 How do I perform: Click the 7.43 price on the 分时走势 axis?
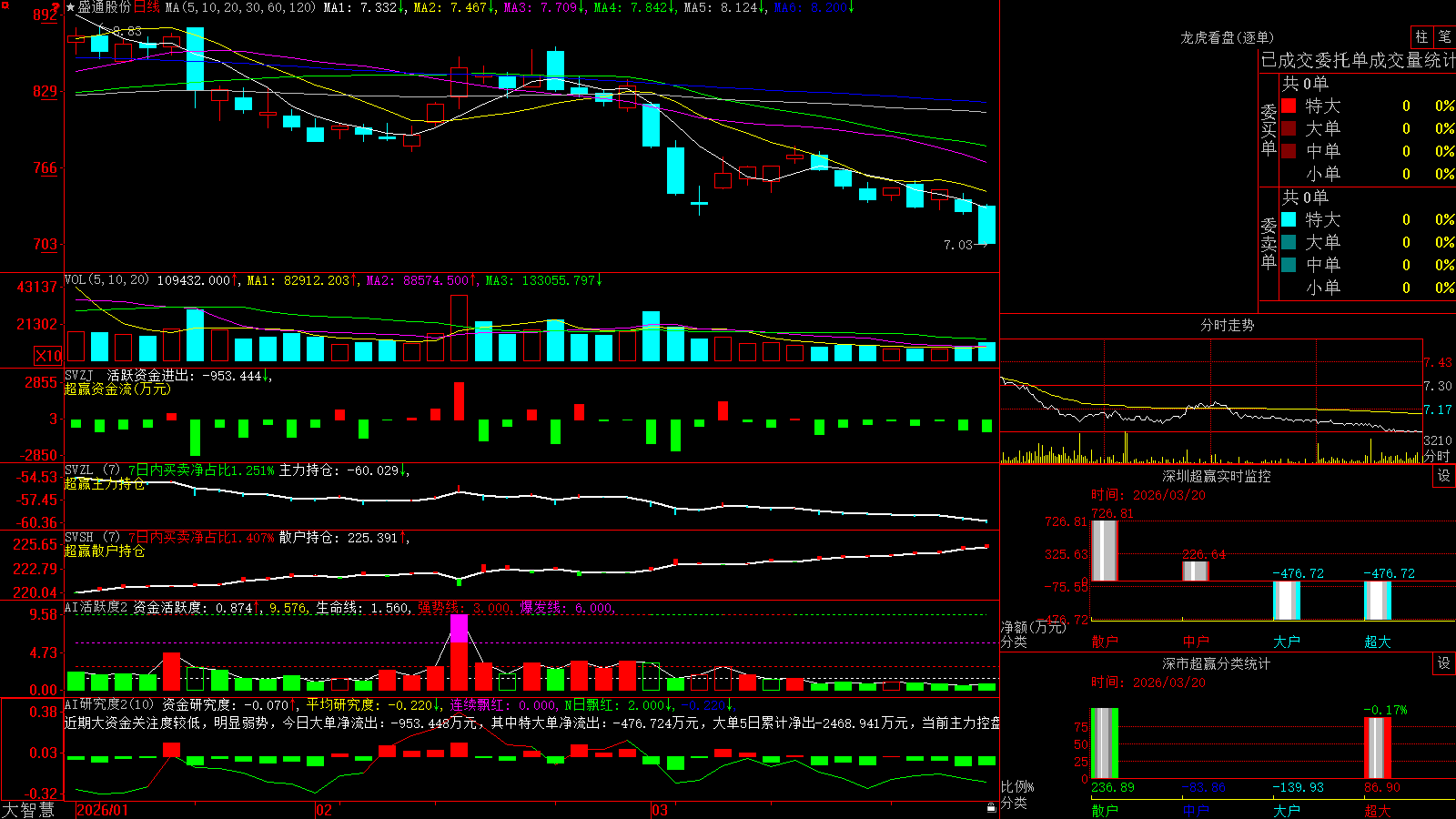(x=1438, y=362)
